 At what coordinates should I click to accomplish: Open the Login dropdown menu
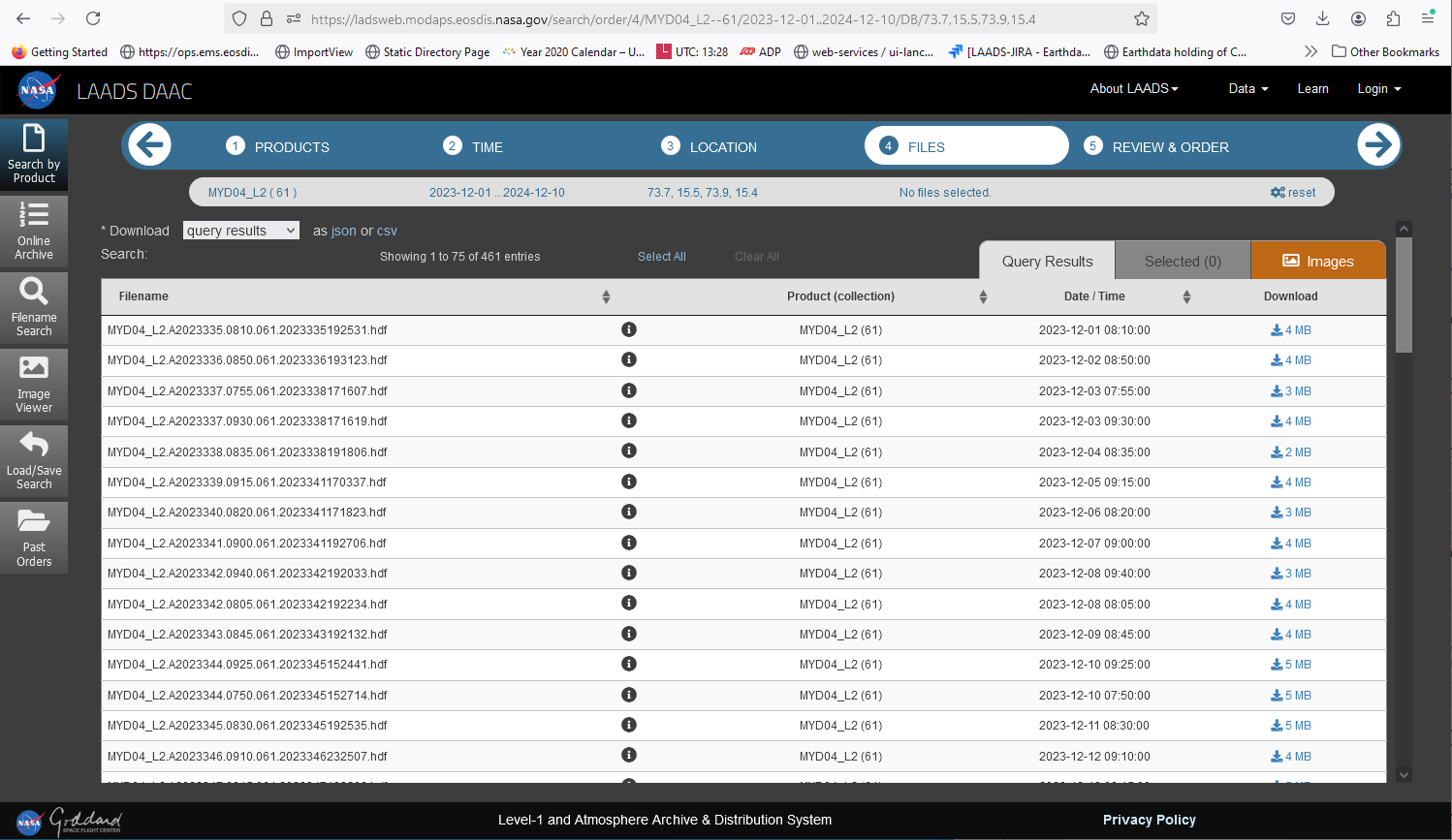(x=1378, y=88)
